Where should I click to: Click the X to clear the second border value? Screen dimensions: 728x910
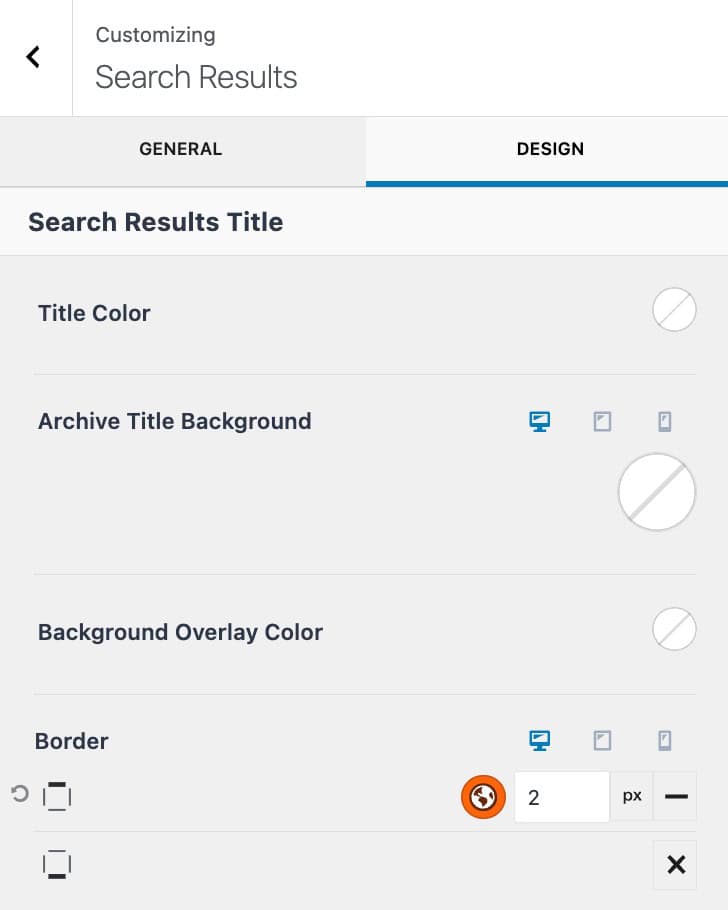point(676,864)
